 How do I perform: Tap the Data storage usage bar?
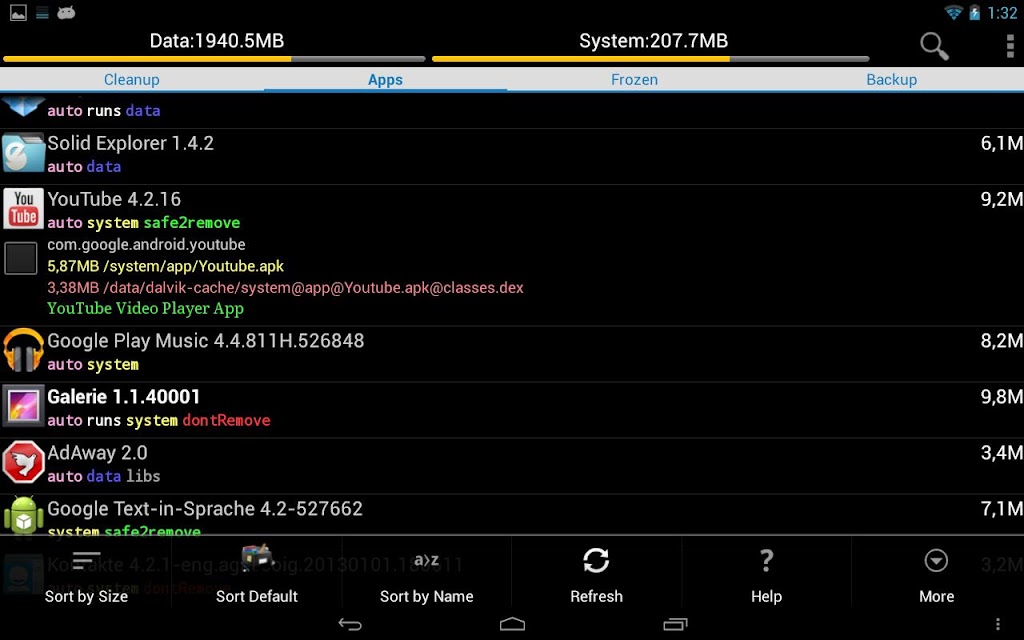(x=214, y=59)
